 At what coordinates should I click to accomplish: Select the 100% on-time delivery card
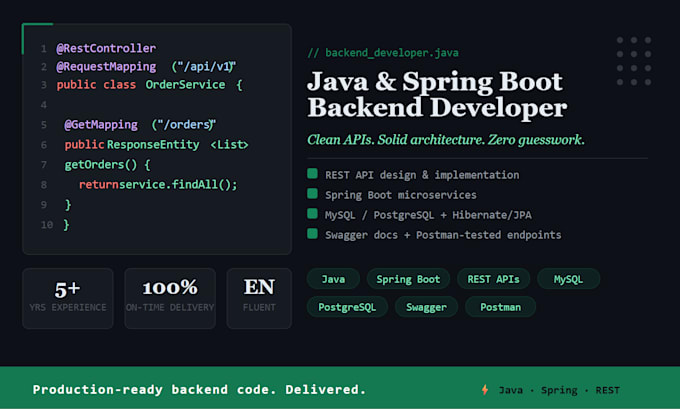tap(170, 298)
